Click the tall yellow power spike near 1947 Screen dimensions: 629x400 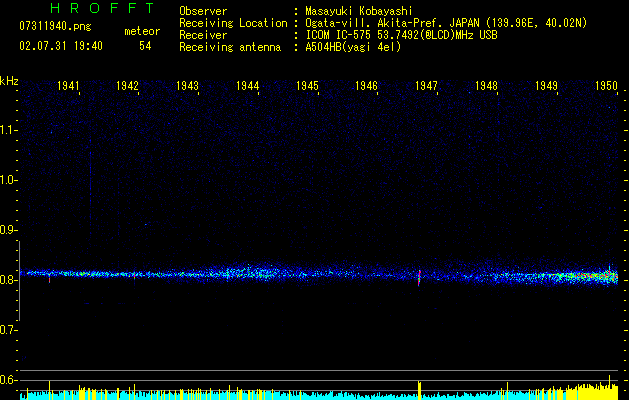click(419, 390)
